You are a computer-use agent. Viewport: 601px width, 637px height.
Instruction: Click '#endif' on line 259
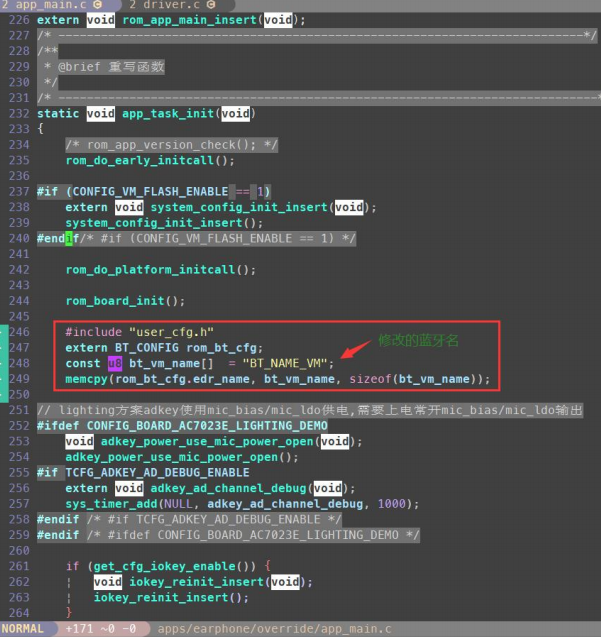pos(58,535)
